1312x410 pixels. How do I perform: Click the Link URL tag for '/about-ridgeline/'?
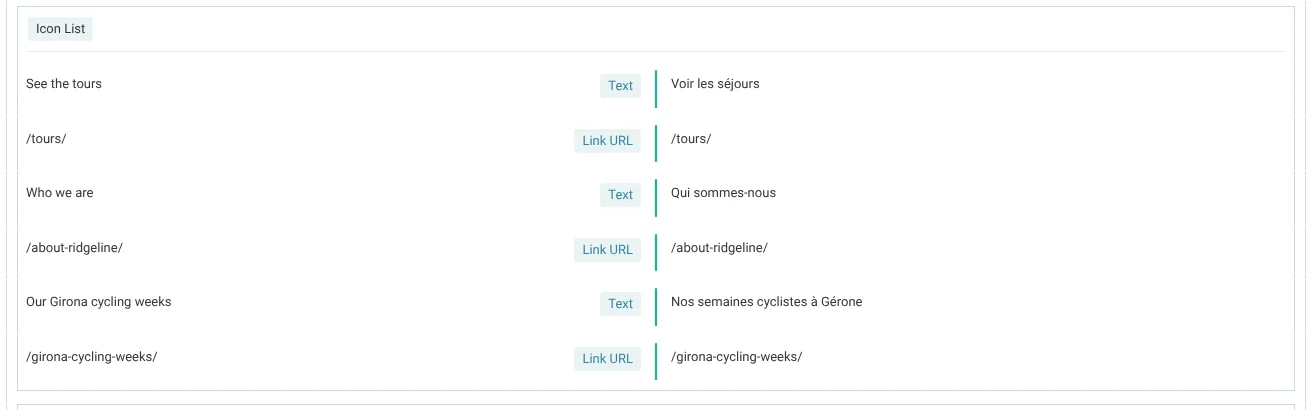[607, 250]
